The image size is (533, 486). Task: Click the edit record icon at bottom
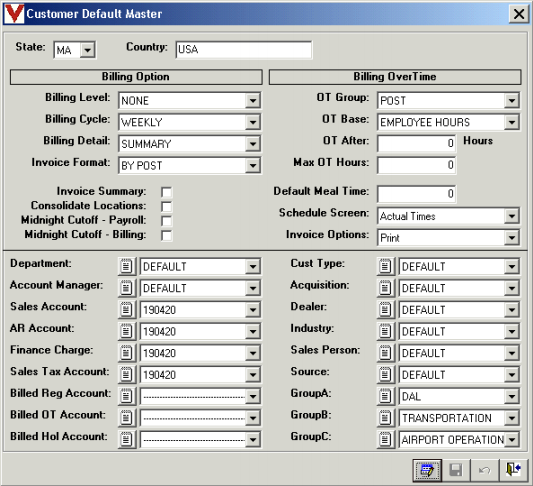427,470
